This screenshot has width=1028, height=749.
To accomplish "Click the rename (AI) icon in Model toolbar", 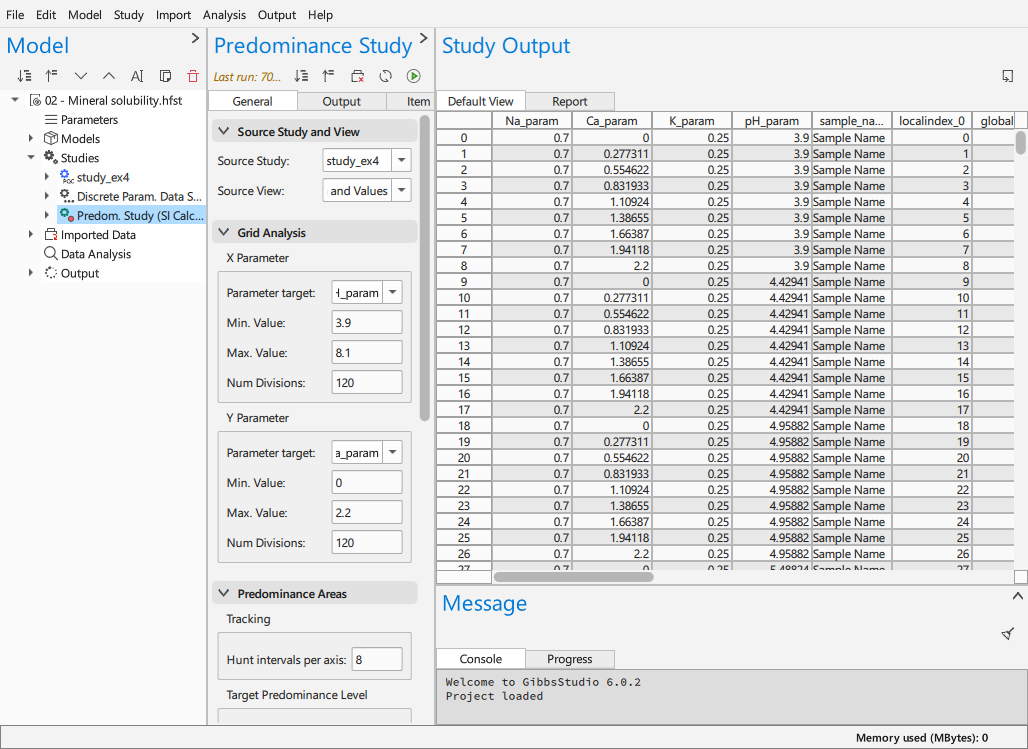I will (x=137, y=76).
